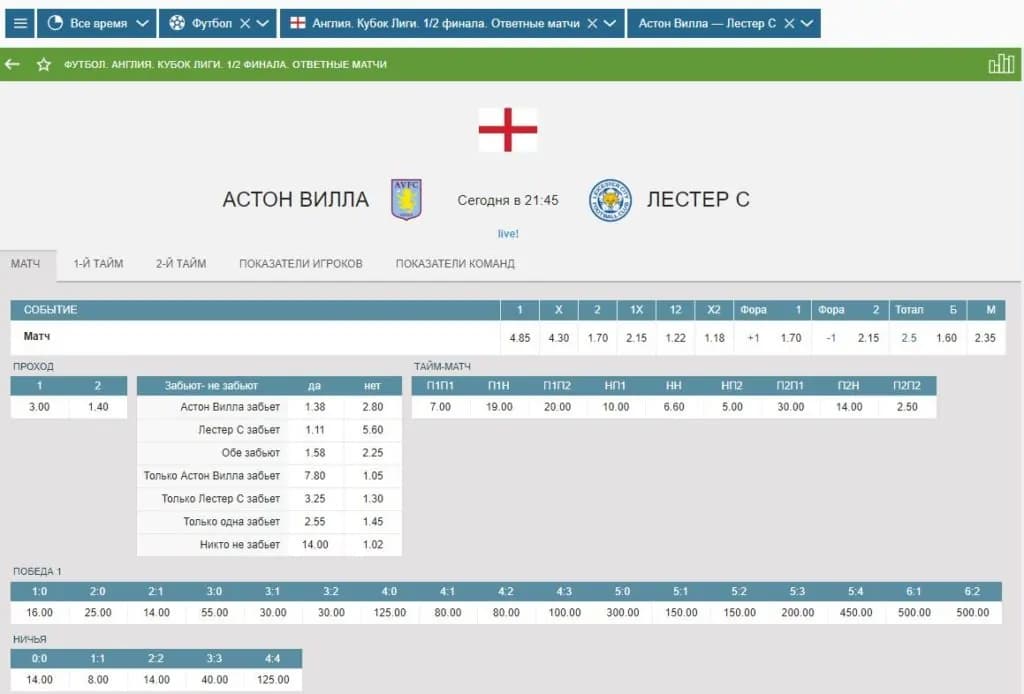Click the flag icon in league filter
The image size is (1024, 694).
pos(298,23)
